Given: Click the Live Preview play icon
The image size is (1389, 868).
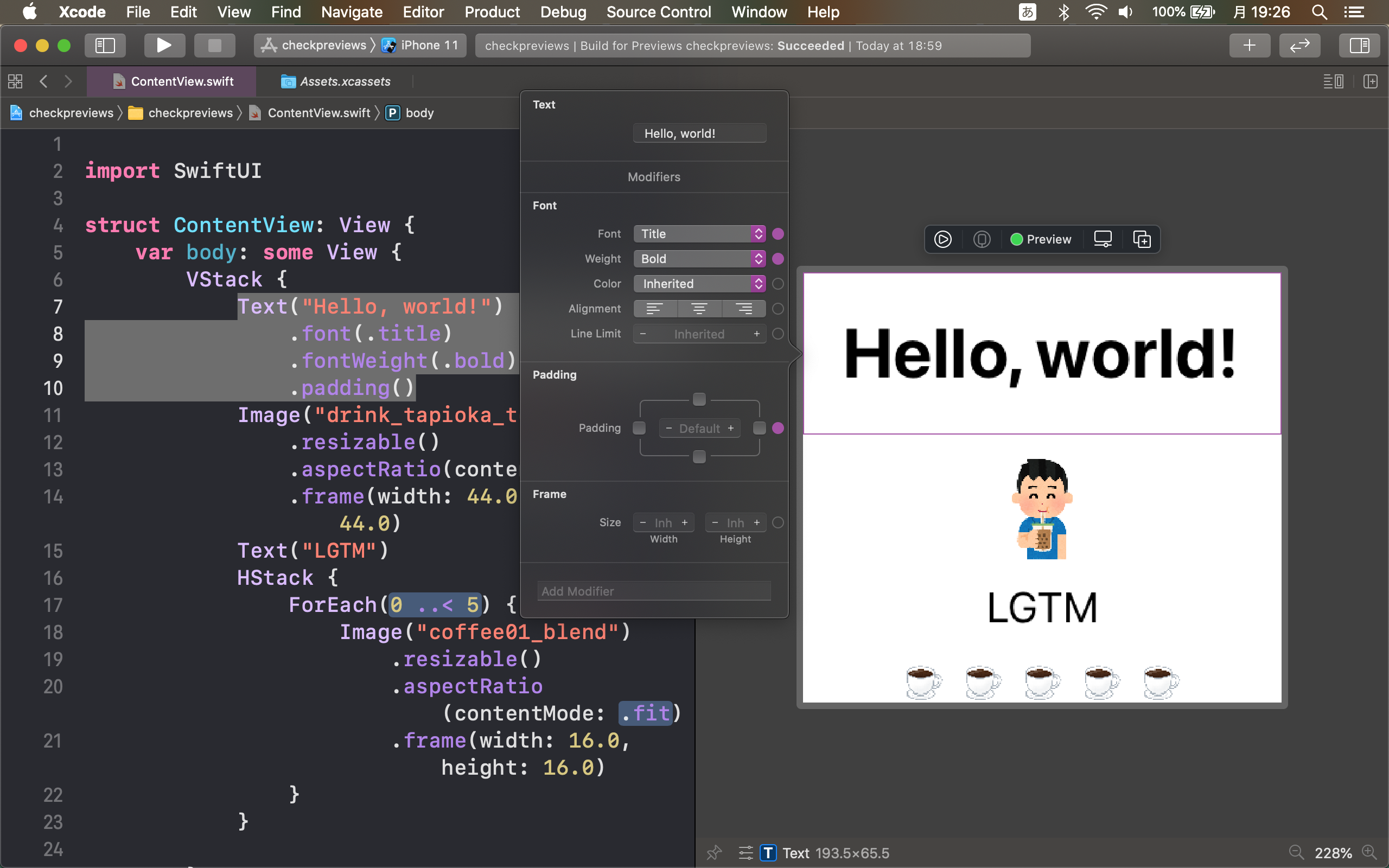Looking at the screenshot, I should click(x=942, y=239).
